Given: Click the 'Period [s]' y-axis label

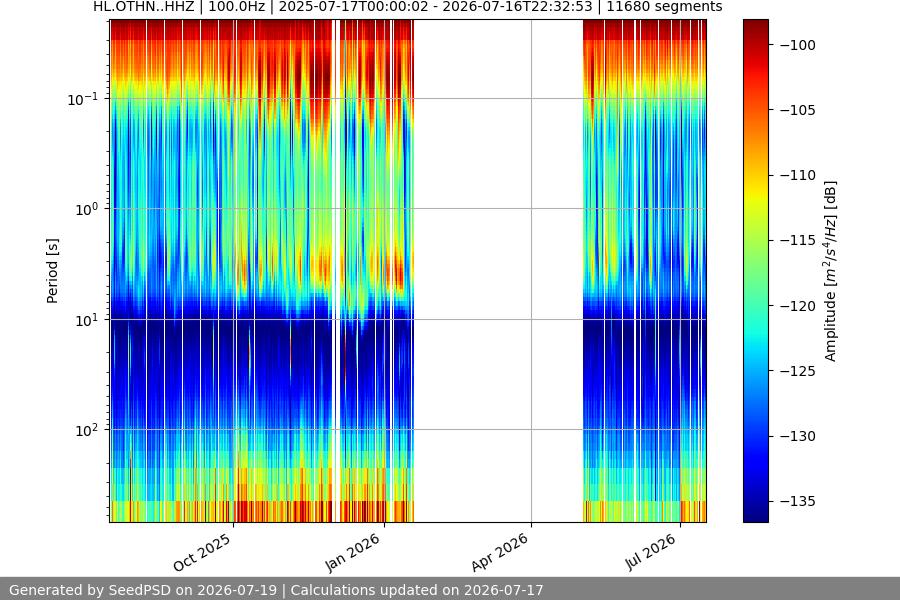Looking at the screenshot, I should coord(52,271).
